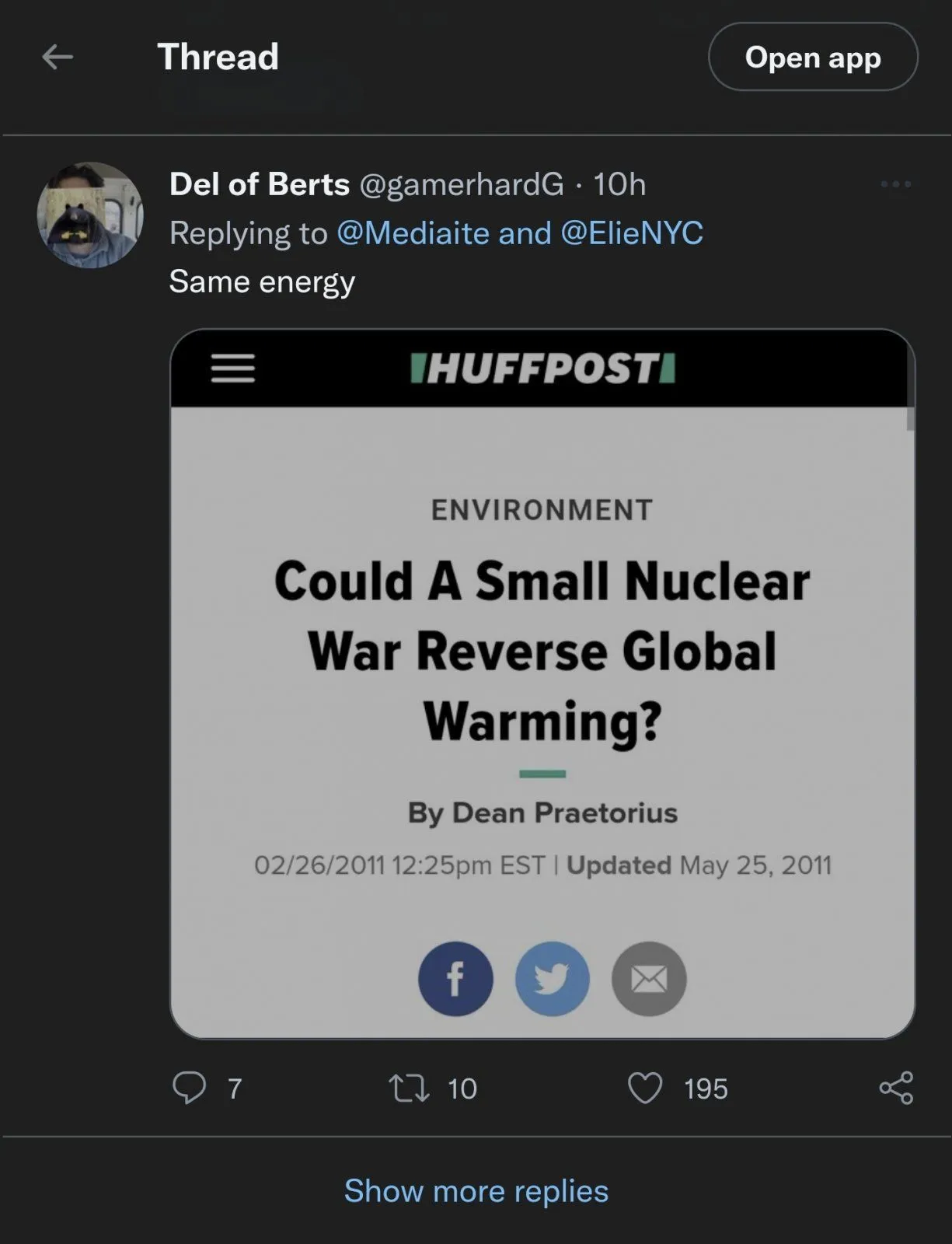Go back with the left arrow icon
This screenshot has height=1244, width=952.
coord(58,57)
